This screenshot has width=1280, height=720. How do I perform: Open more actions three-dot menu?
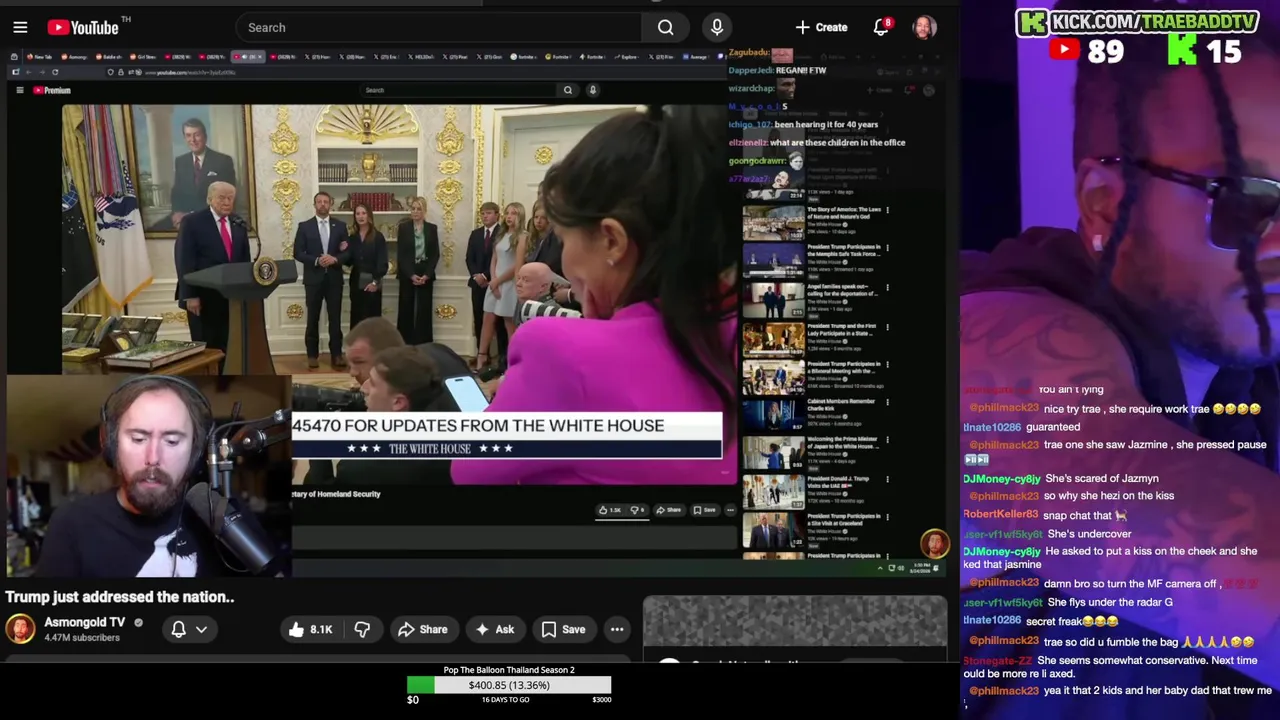617,629
